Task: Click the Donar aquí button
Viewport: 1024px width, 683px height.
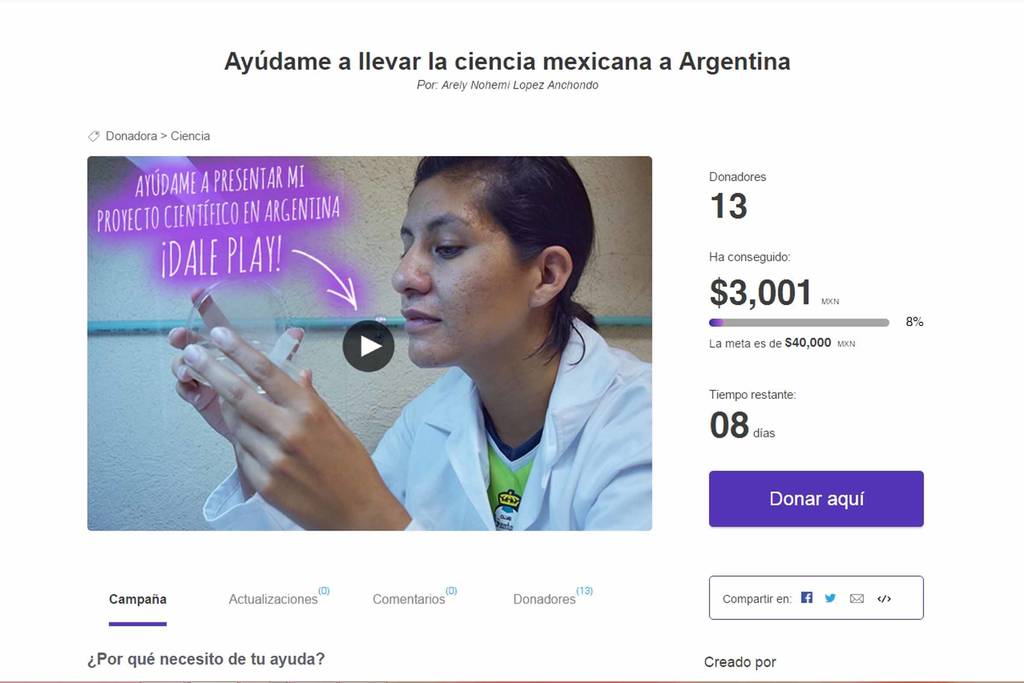Action: (816, 499)
